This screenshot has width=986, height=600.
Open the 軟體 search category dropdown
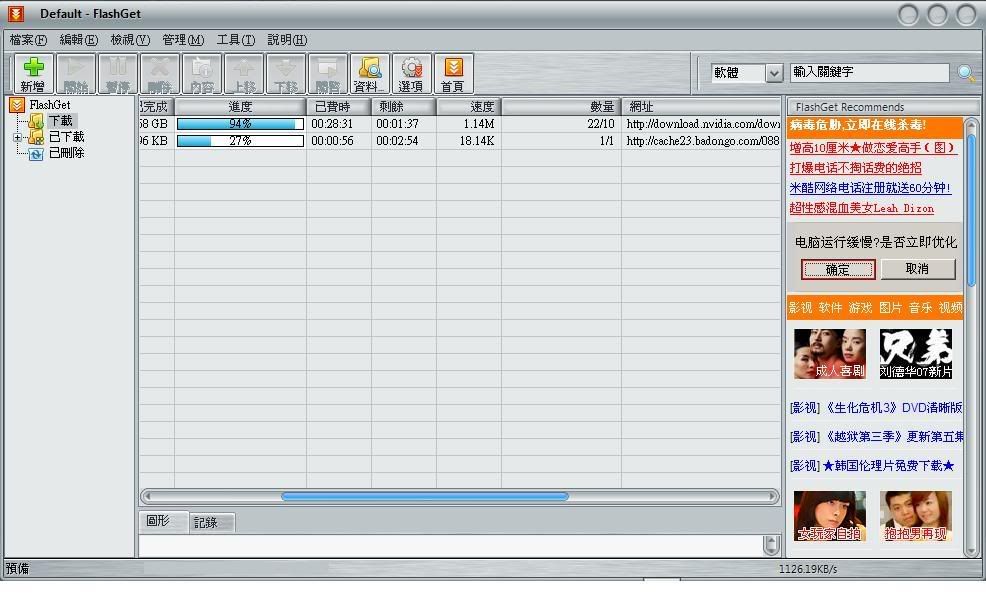tap(773, 73)
